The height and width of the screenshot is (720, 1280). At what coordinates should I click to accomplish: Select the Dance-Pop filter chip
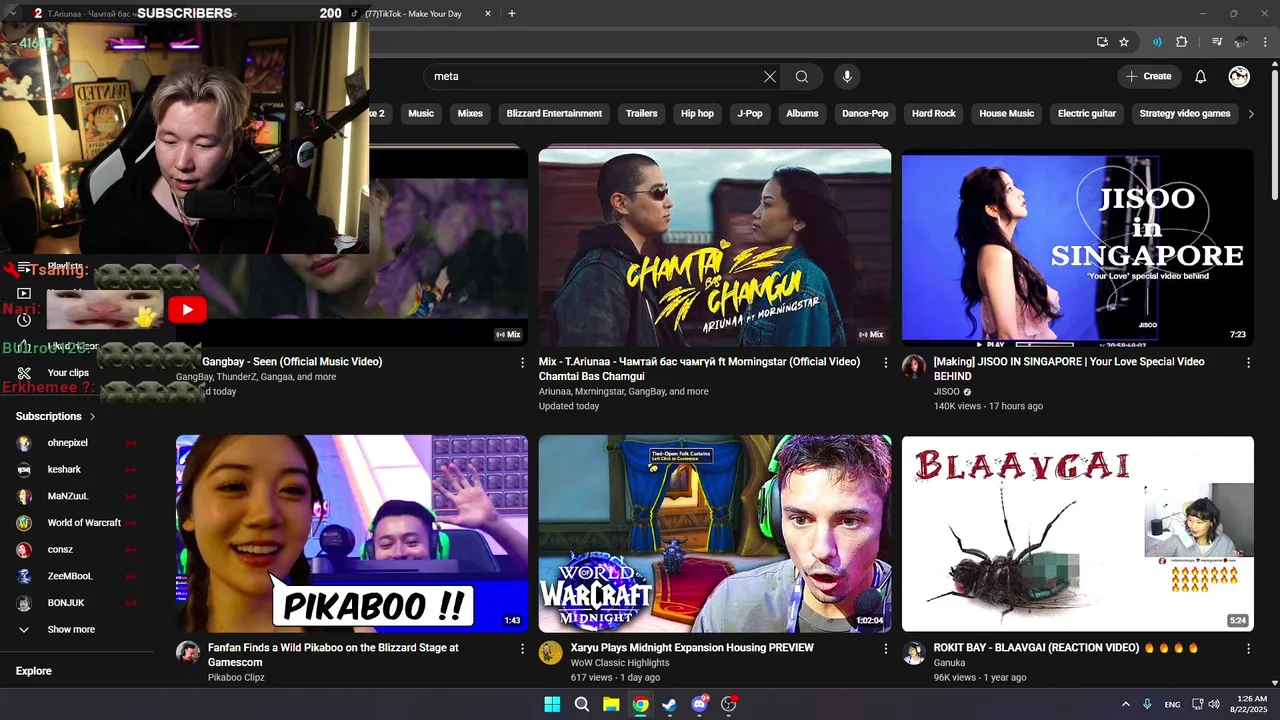[865, 114]
